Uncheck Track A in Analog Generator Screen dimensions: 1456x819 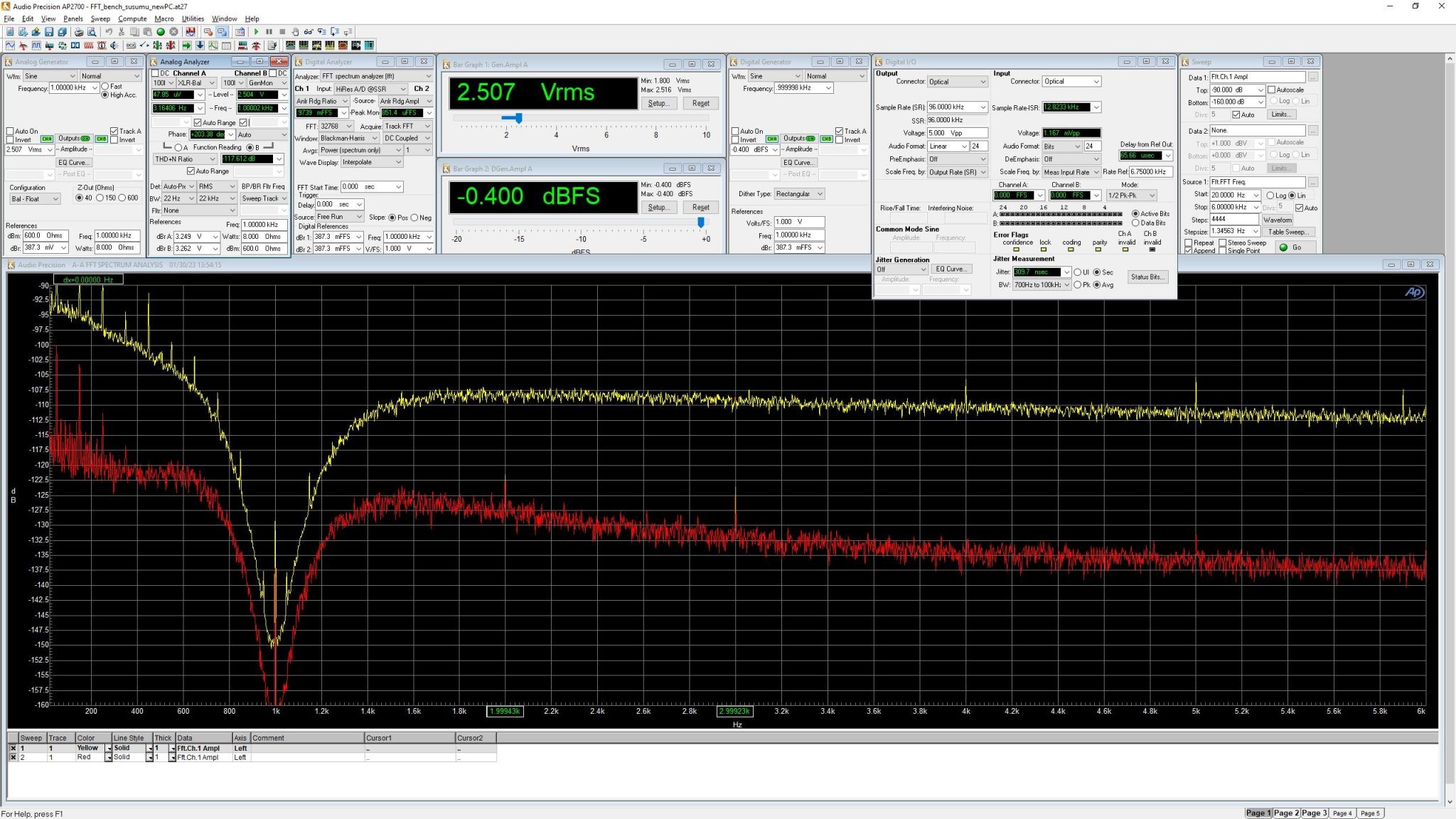(x=114, y=131)
